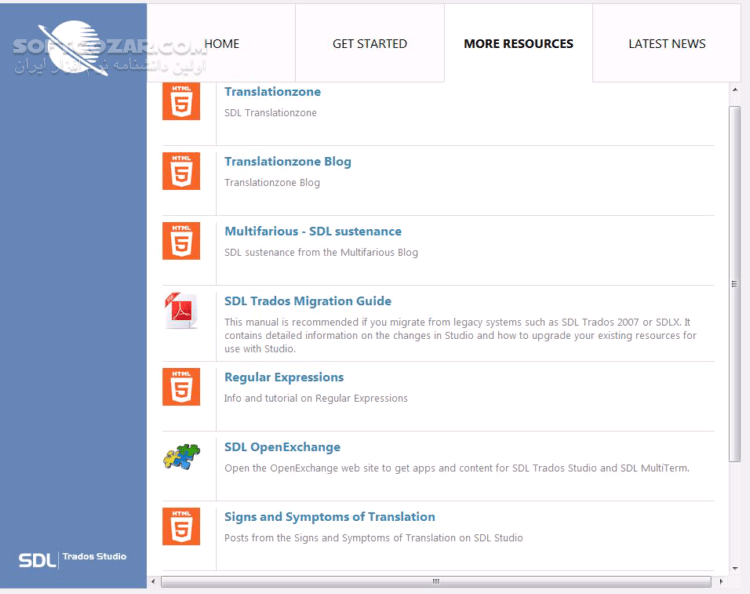Image resolution: width=750 pixels, height=594 pixels.
Task: Click HTML5 icon for Signs and Symptoms
Action: tap(181, 527)
